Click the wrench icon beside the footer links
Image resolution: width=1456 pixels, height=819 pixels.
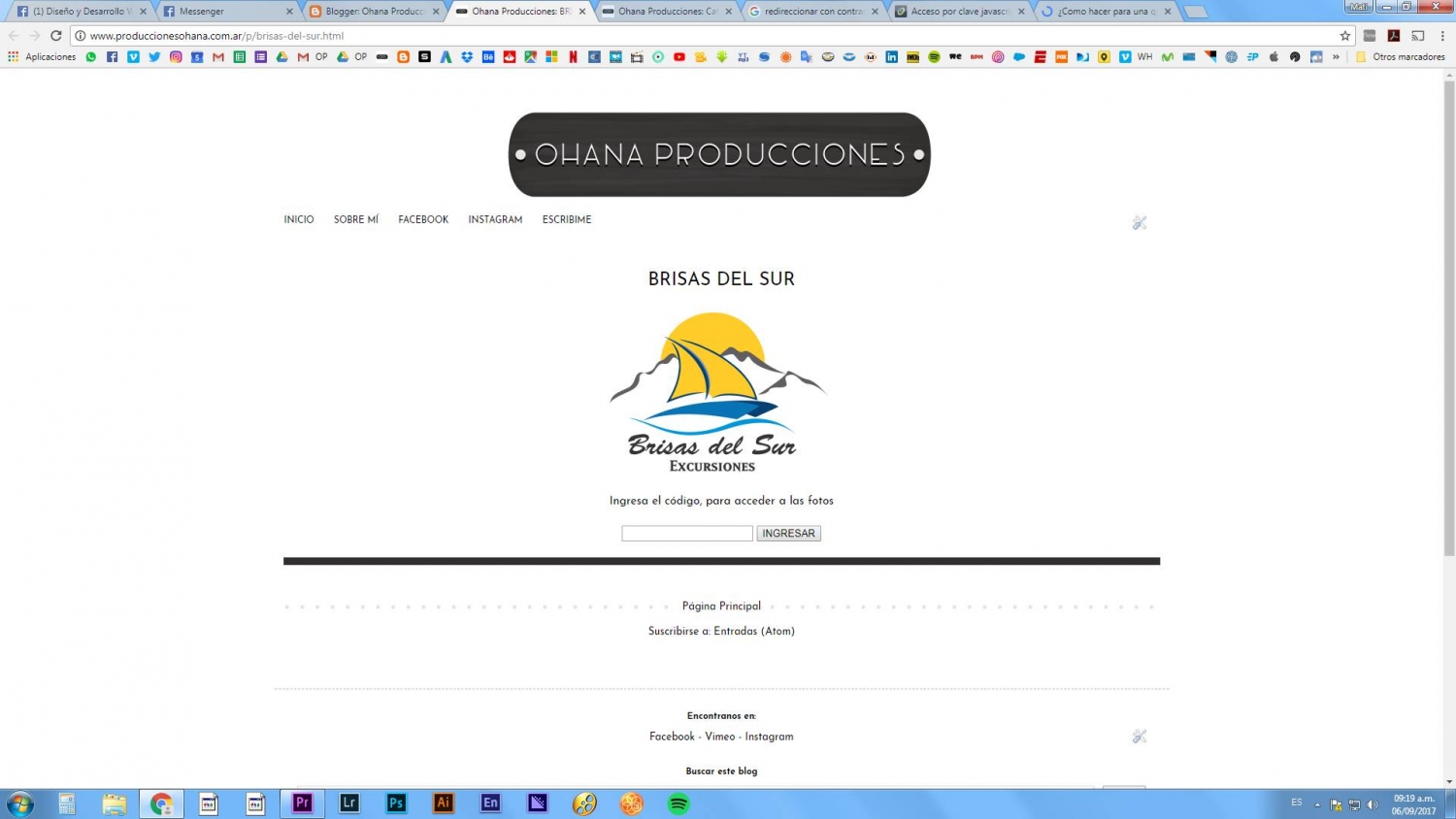[x=1140, y=737]
